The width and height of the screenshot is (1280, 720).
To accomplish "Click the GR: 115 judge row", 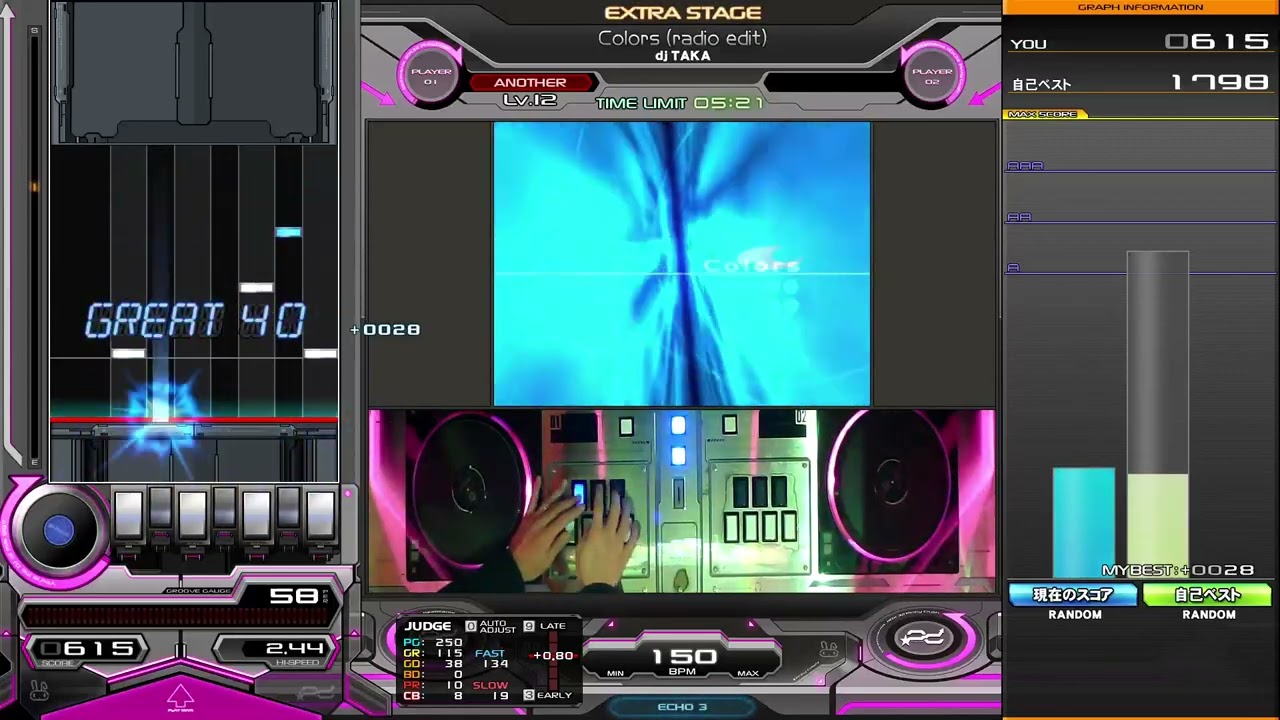I will (x=433, y=653).
